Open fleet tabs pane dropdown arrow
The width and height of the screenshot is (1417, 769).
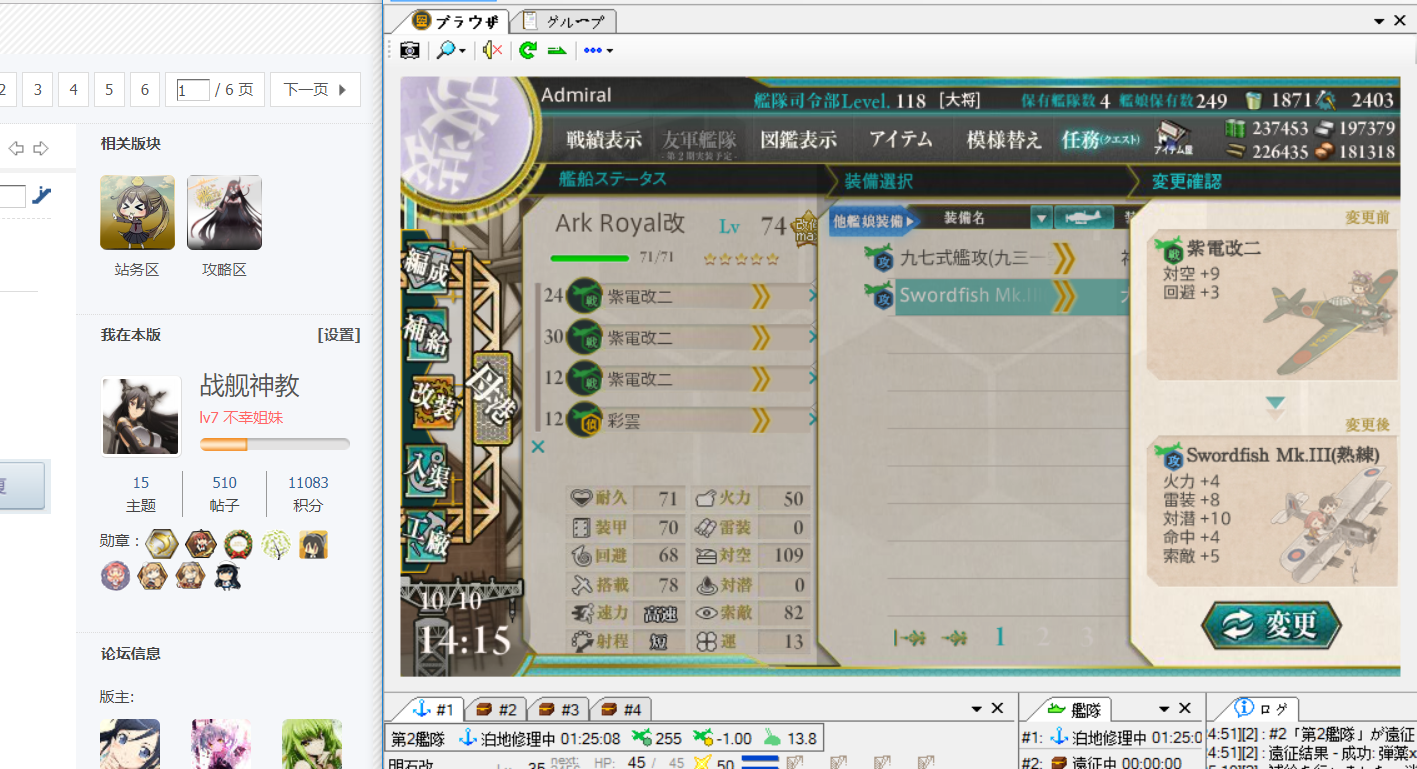[x=976, y=708]
